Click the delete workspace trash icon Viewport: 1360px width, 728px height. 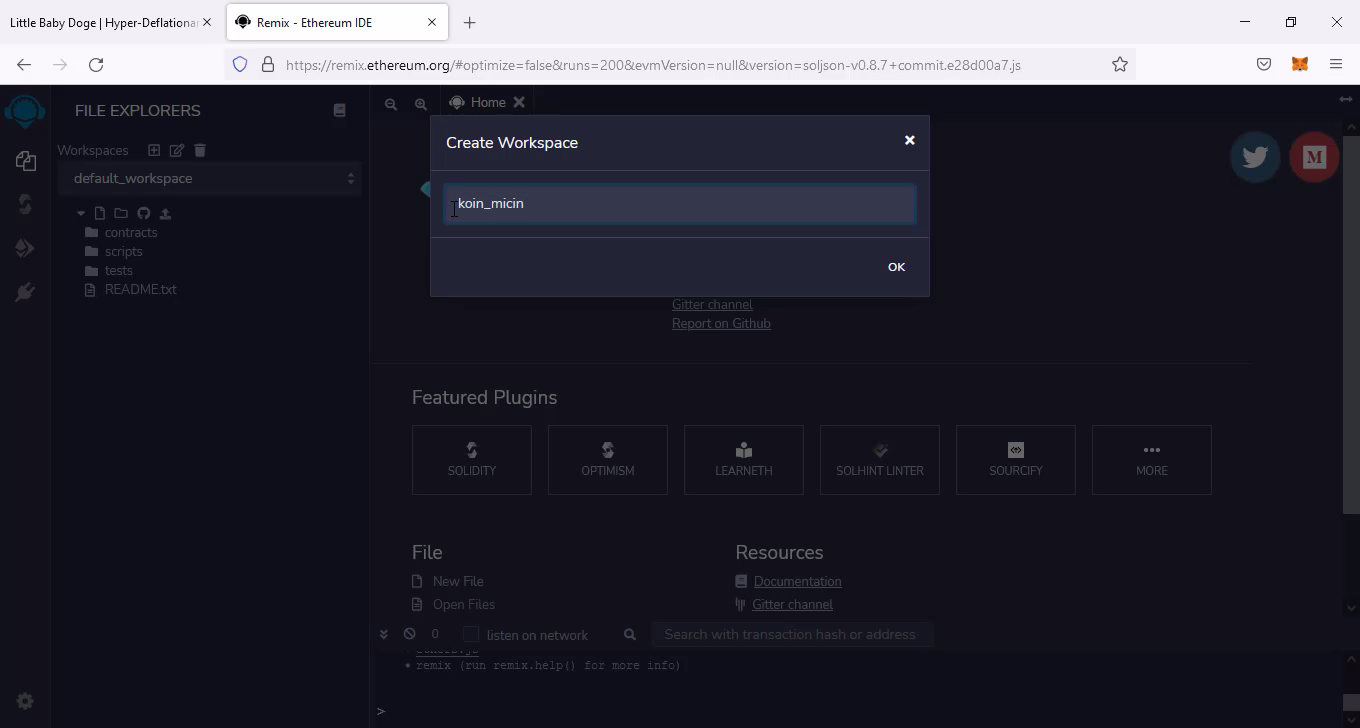pyautogui.click(x=200, y=150)
